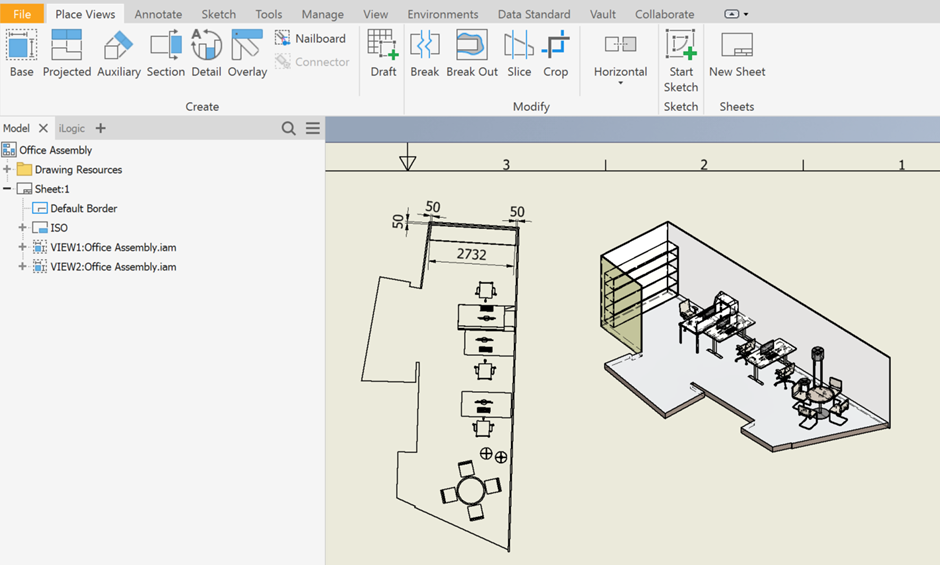Open the File menu
940x565 pixels.
(22, 14)
